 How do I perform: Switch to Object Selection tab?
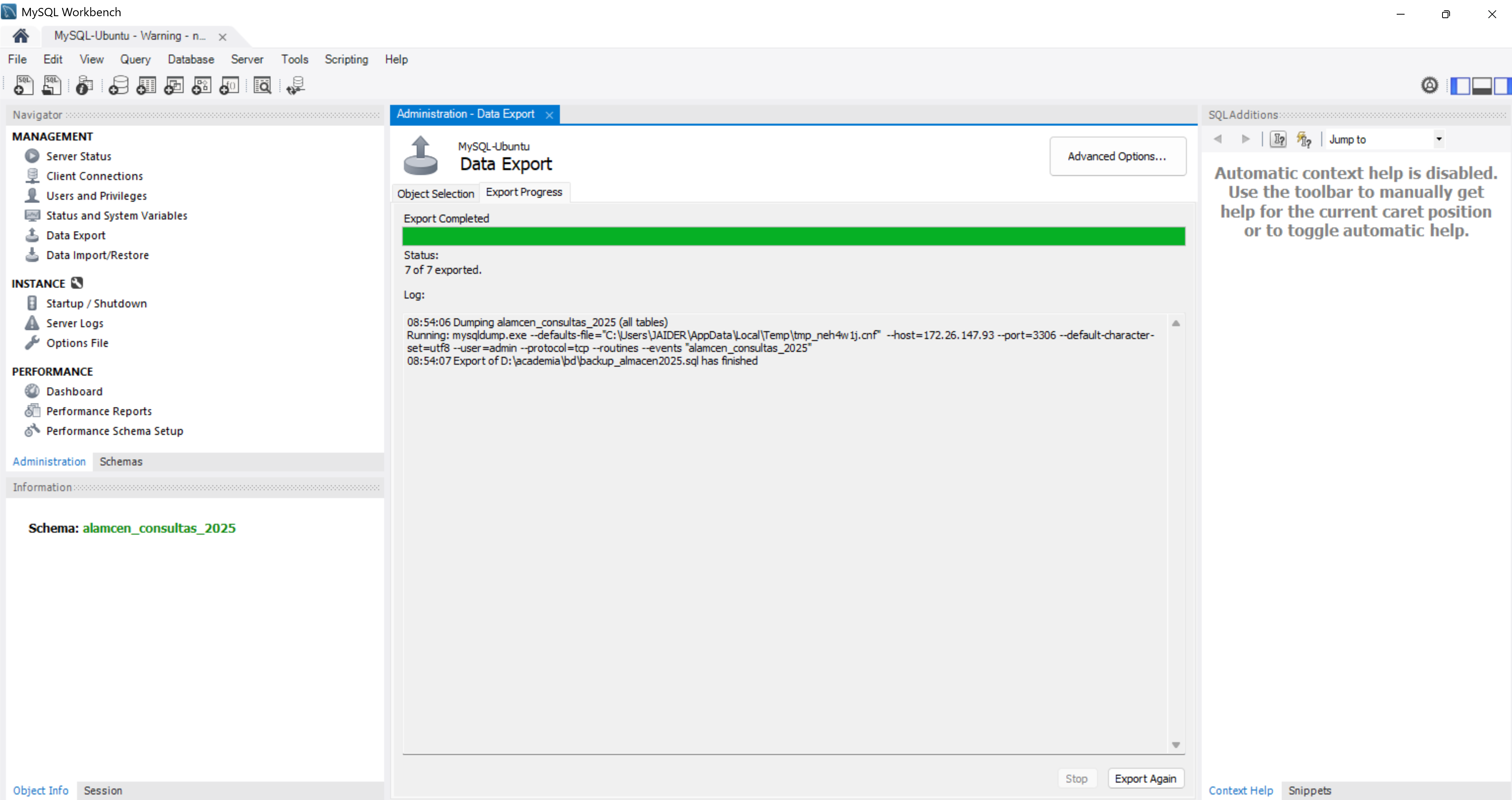tap(436, 194)
